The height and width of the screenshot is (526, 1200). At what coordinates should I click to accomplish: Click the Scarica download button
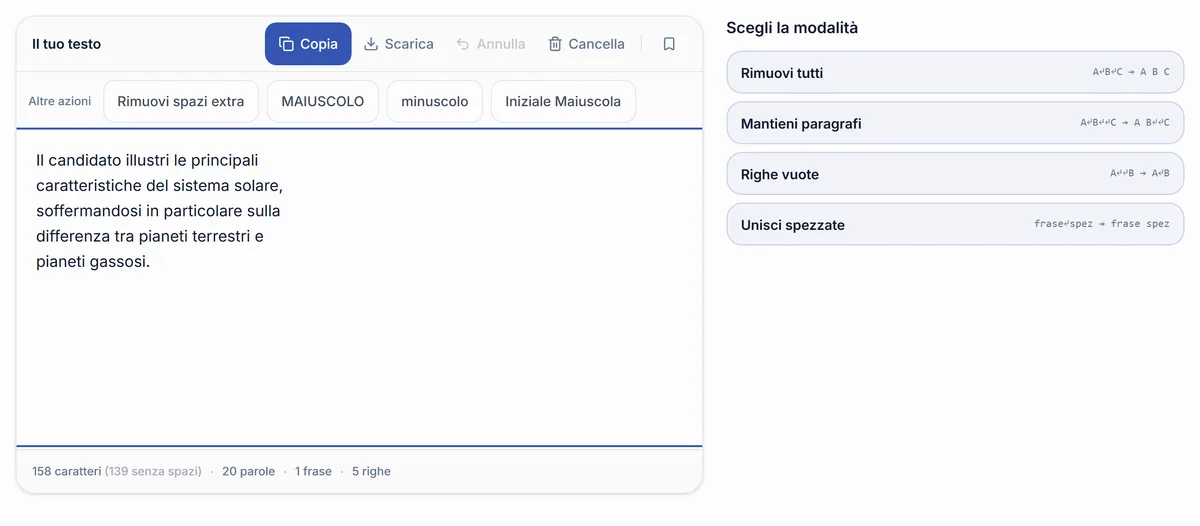click(398, 44)
